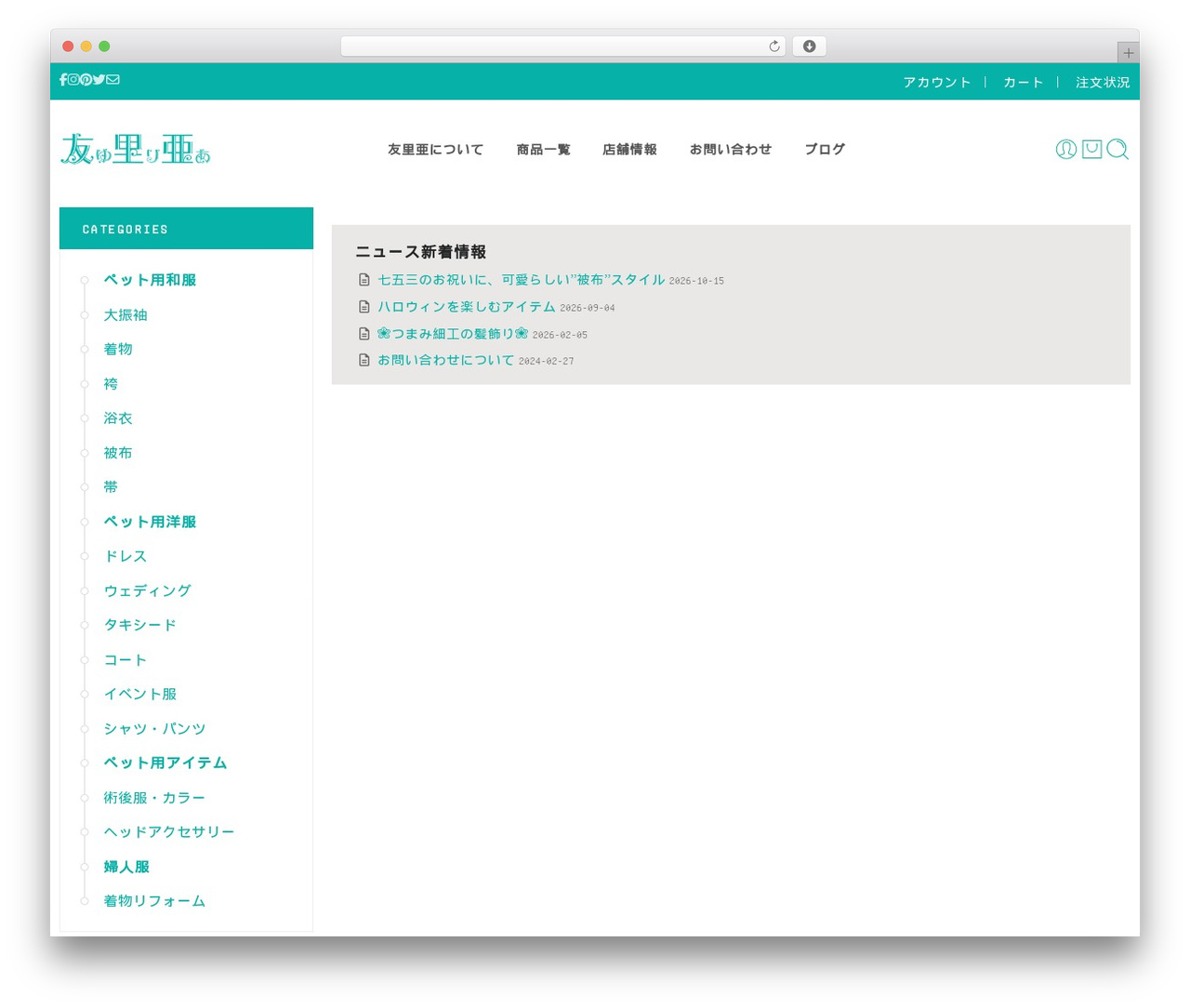
Task: Select 浴衣 category
Action: coord(118,418)
